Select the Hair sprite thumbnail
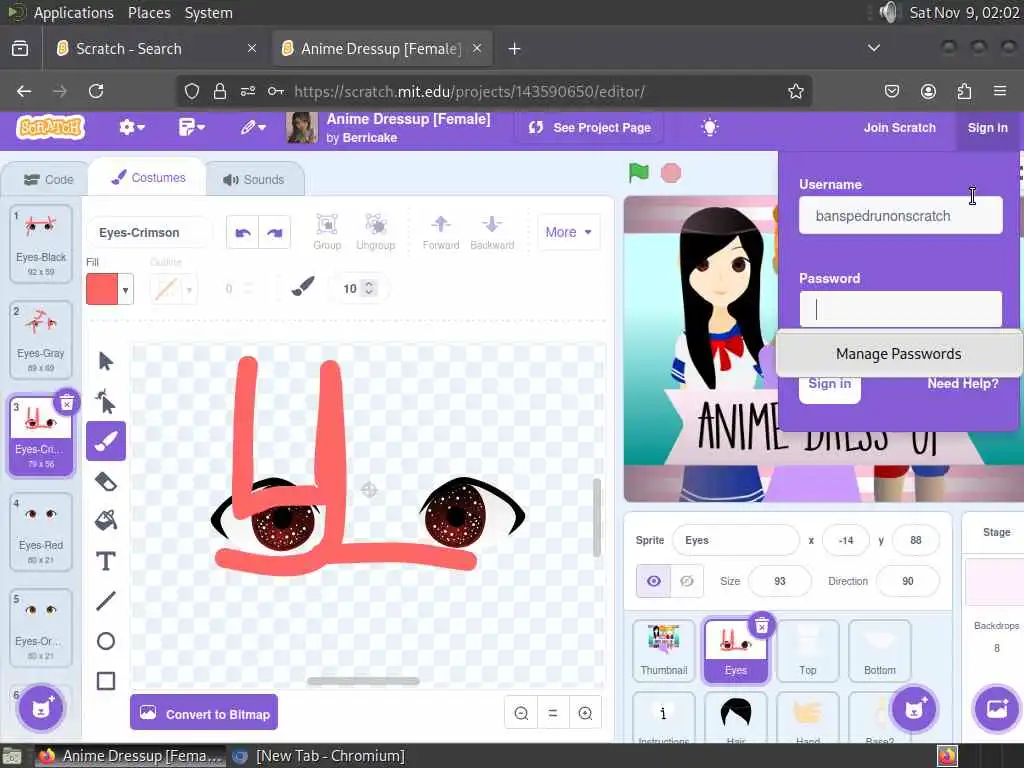 (x=735, y=717)
